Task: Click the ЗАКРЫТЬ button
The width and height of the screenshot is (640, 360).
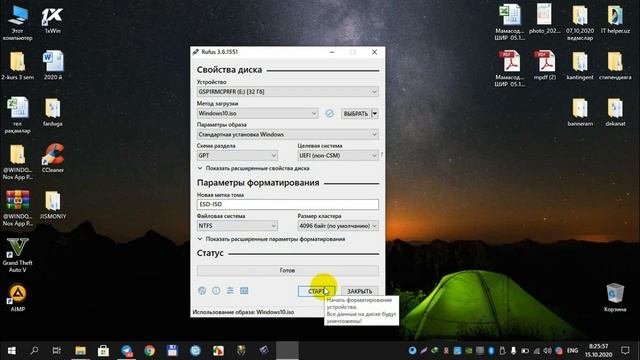Action: pos(360,291)
